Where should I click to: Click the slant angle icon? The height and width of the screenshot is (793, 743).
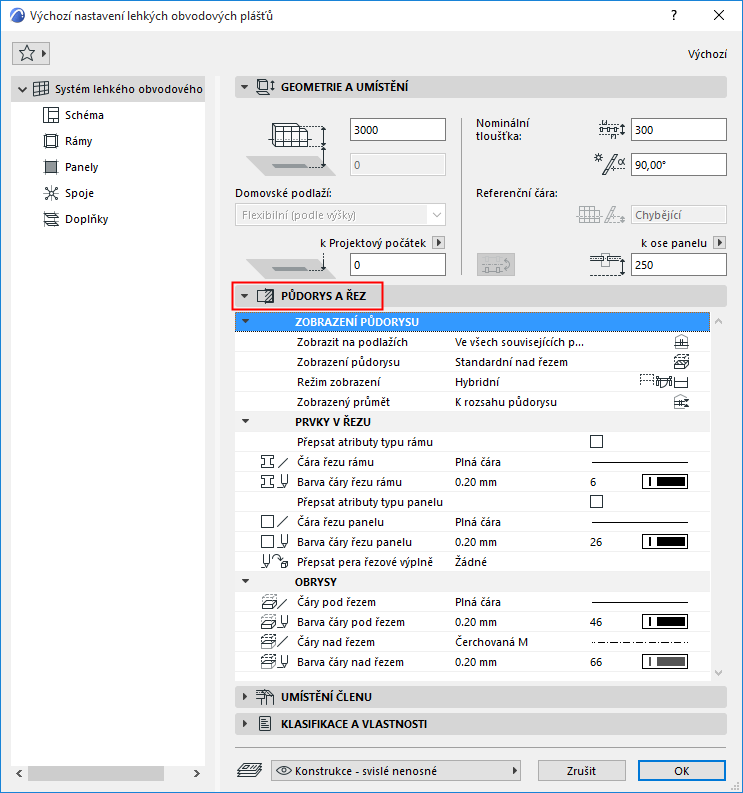point(610,164)
